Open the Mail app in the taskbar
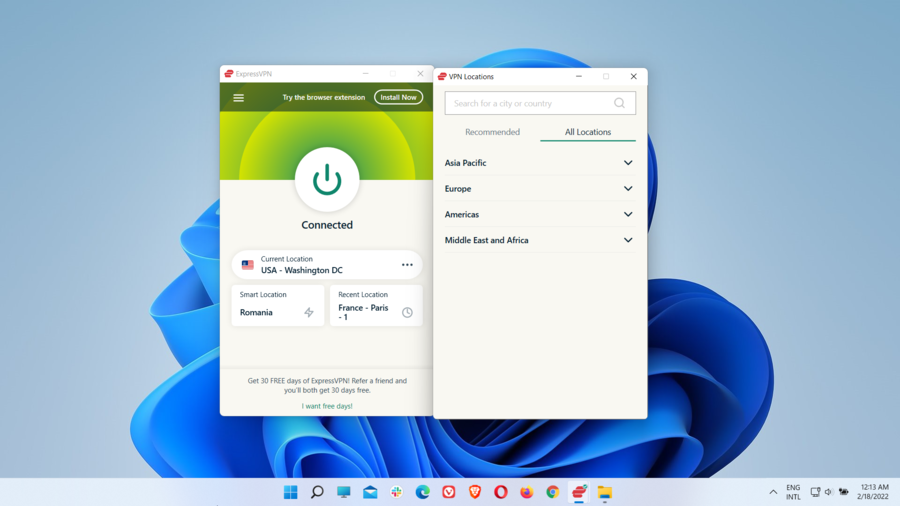 tap(370, 492)
